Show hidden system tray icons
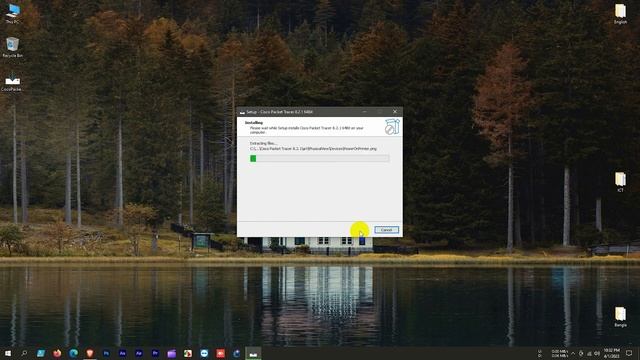Image resolution: width=640 pixels, height=360 pixels. coord(573,353)
